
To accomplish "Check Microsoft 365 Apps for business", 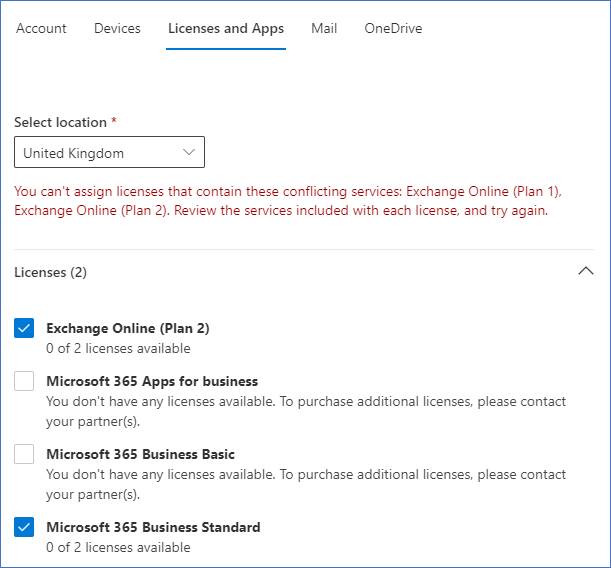I will [24, 381].
